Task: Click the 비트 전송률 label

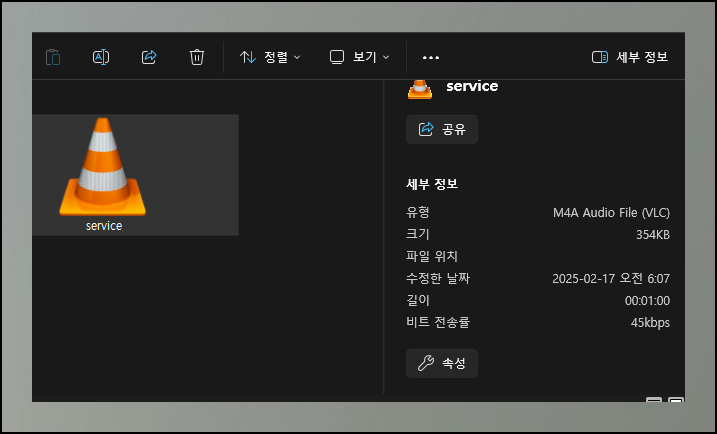Action: pos(438,322)
